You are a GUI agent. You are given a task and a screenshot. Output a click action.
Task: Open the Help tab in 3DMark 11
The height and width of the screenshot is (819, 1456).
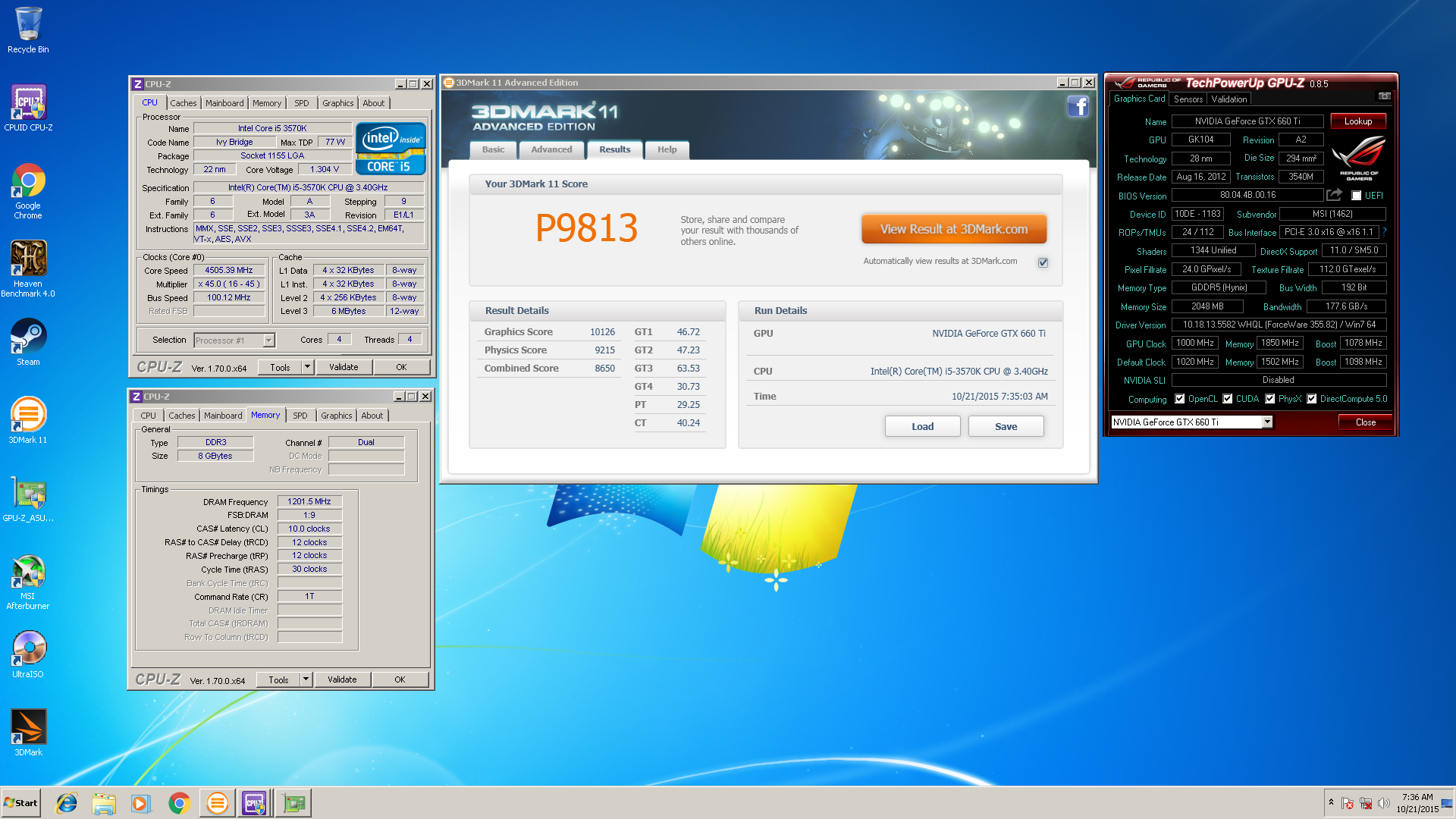click(x=667, y=149)
